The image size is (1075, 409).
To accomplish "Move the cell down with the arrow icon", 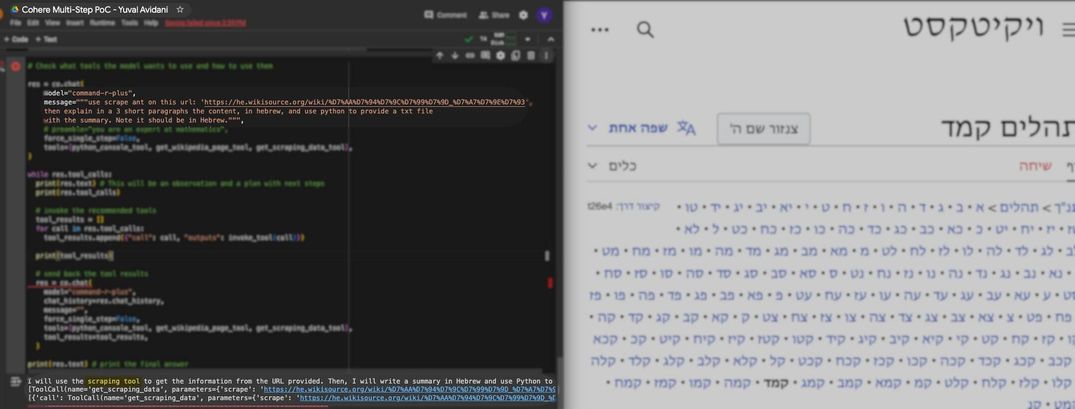I will pos(455,55).
